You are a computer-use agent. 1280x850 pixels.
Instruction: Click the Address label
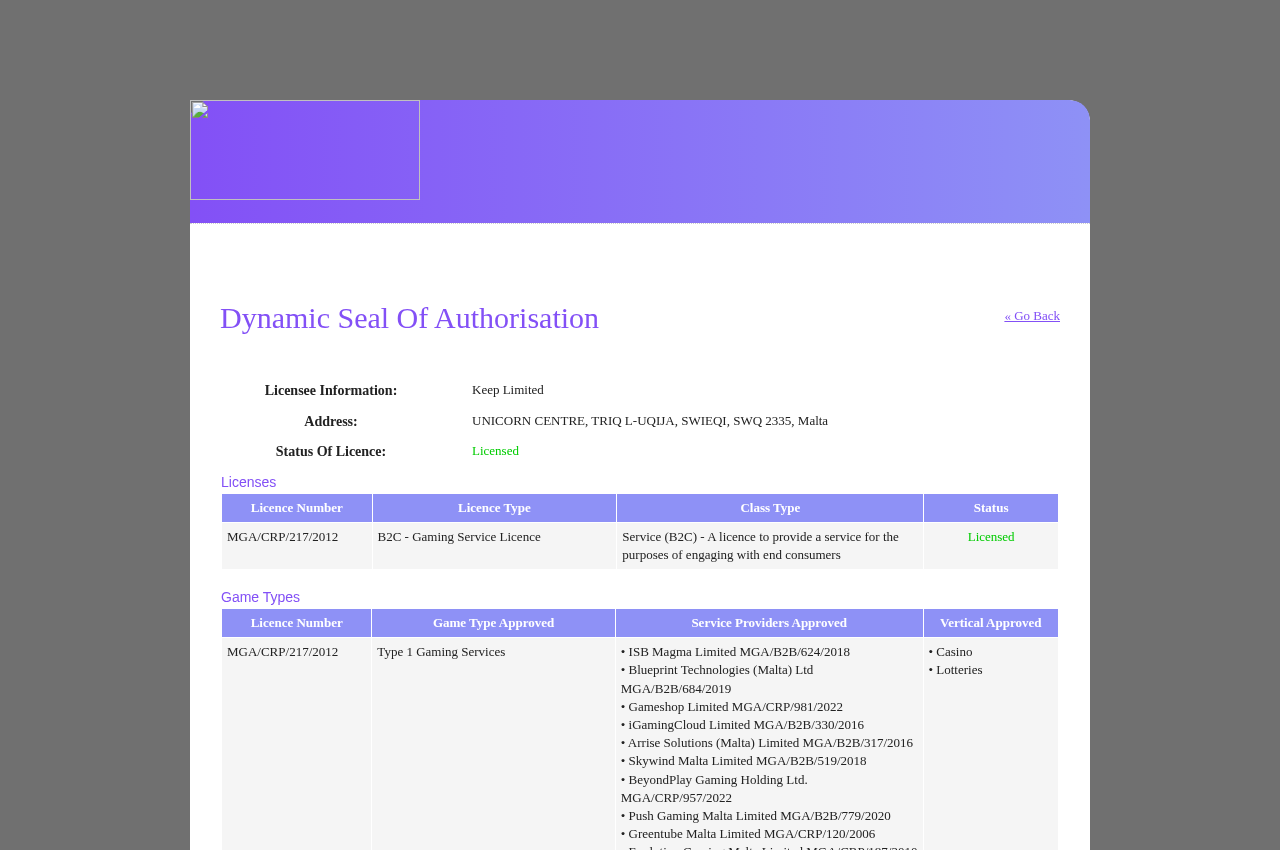pyautogui.click(x=331, y=422)
